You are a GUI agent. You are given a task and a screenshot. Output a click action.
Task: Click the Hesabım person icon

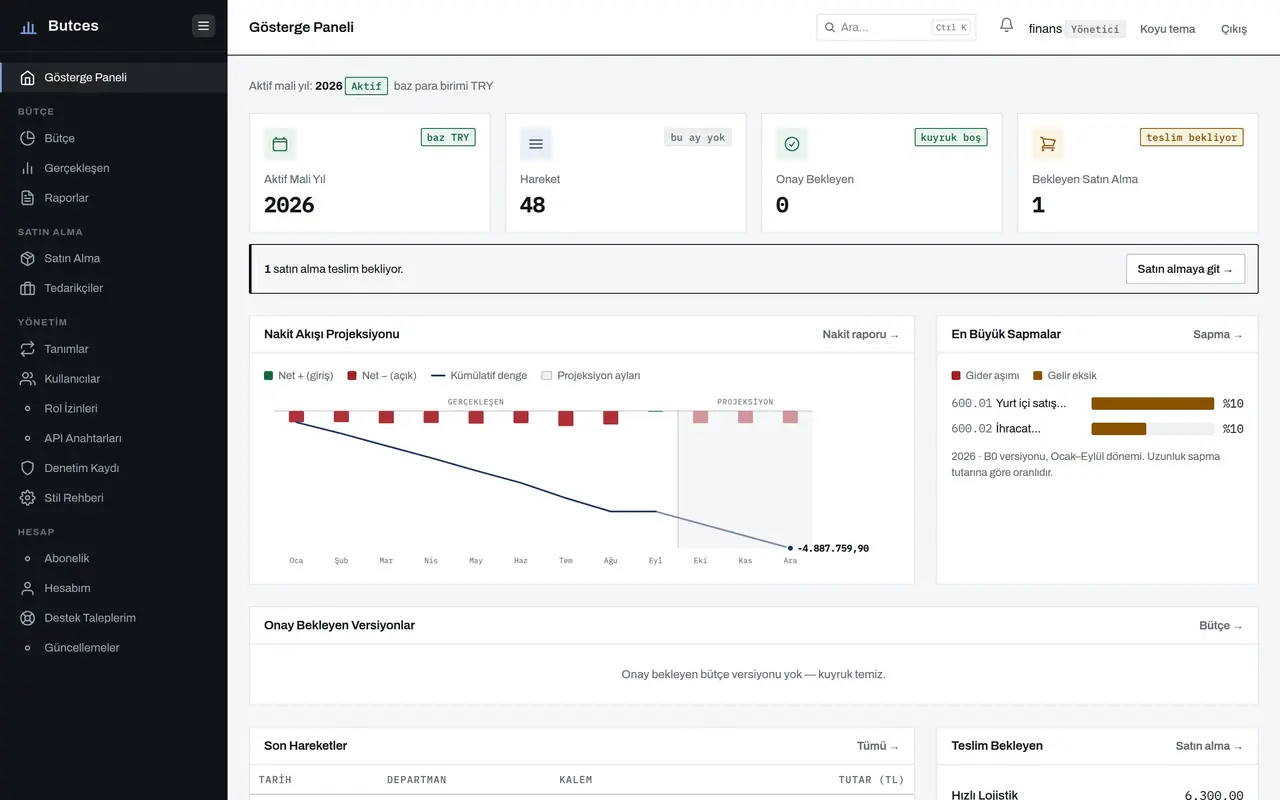click(x=28, y=588)
